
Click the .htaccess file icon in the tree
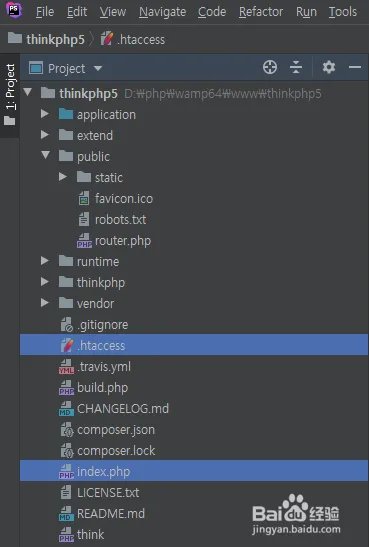point(67,345)
